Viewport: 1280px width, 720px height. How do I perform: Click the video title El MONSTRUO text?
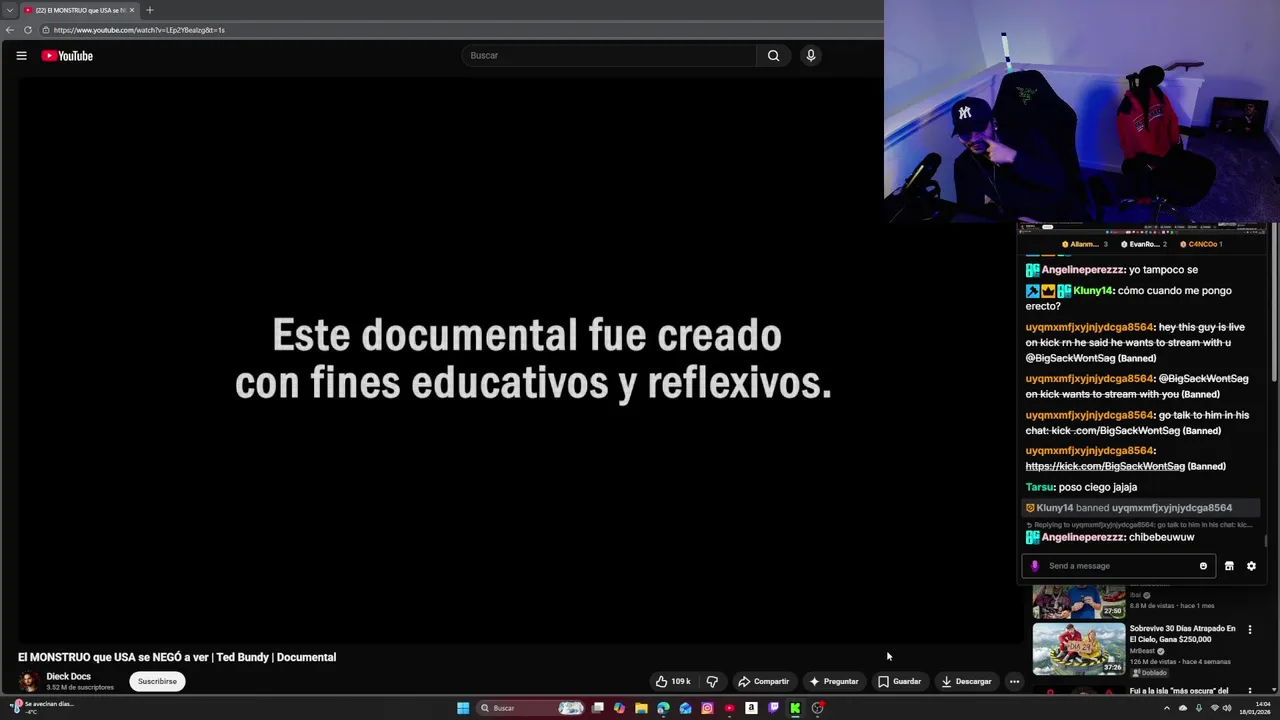177,657
